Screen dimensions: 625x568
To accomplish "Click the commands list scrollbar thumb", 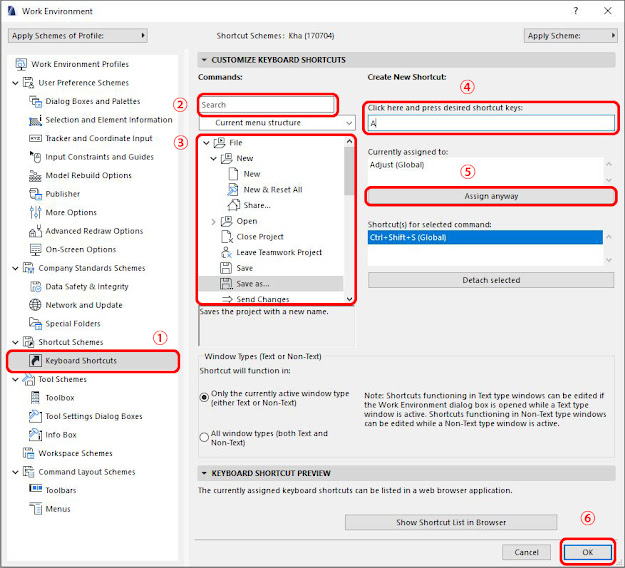I will 349,171.
